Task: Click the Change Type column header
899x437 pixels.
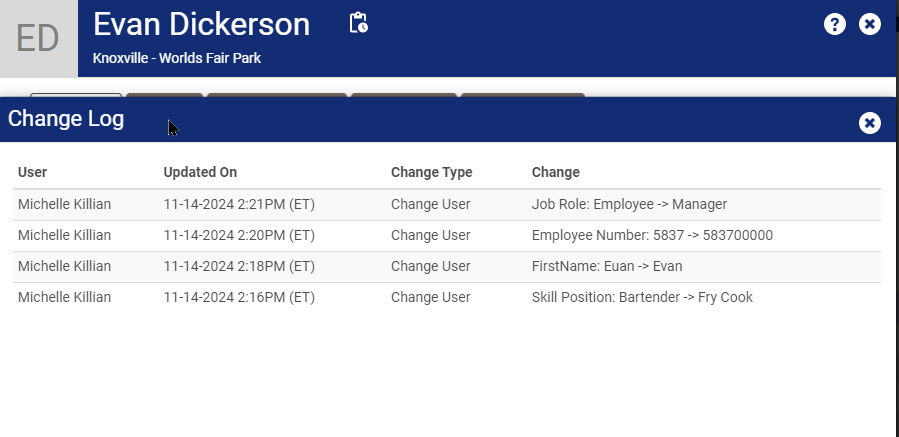Action: click(x=432, y=172)
